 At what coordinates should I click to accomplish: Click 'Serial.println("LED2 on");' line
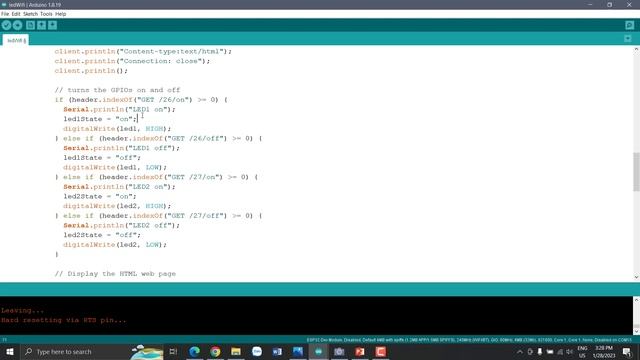[x=119, y=187]
